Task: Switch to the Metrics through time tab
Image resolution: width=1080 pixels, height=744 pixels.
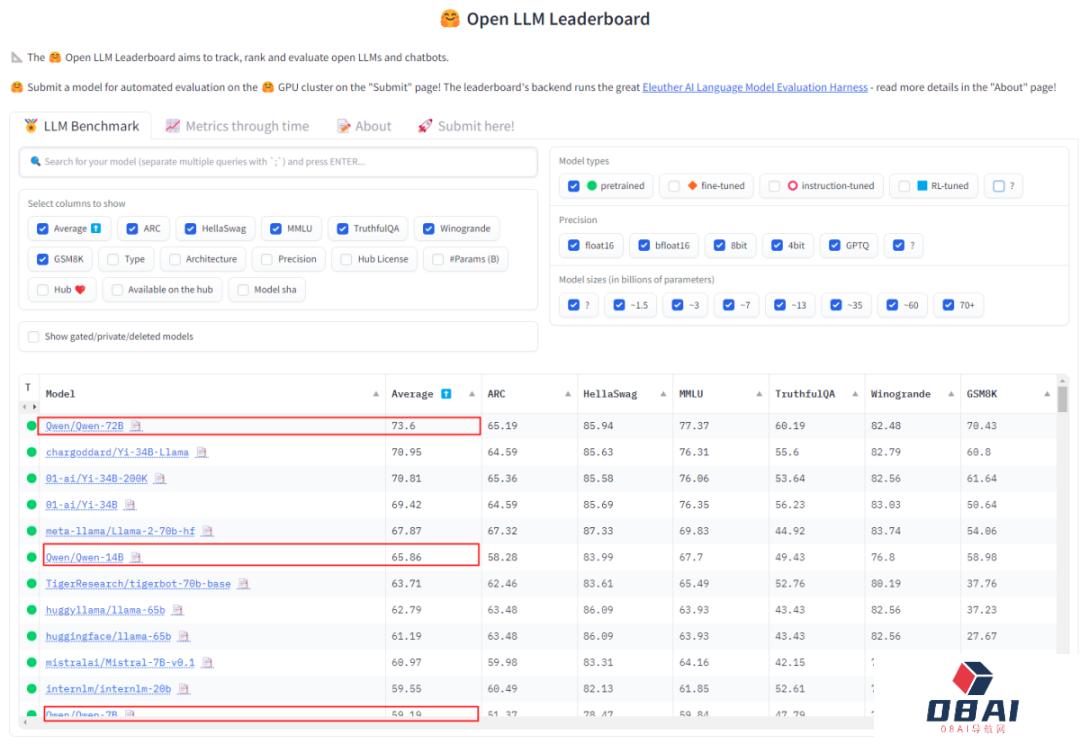Action: (237, 126)
